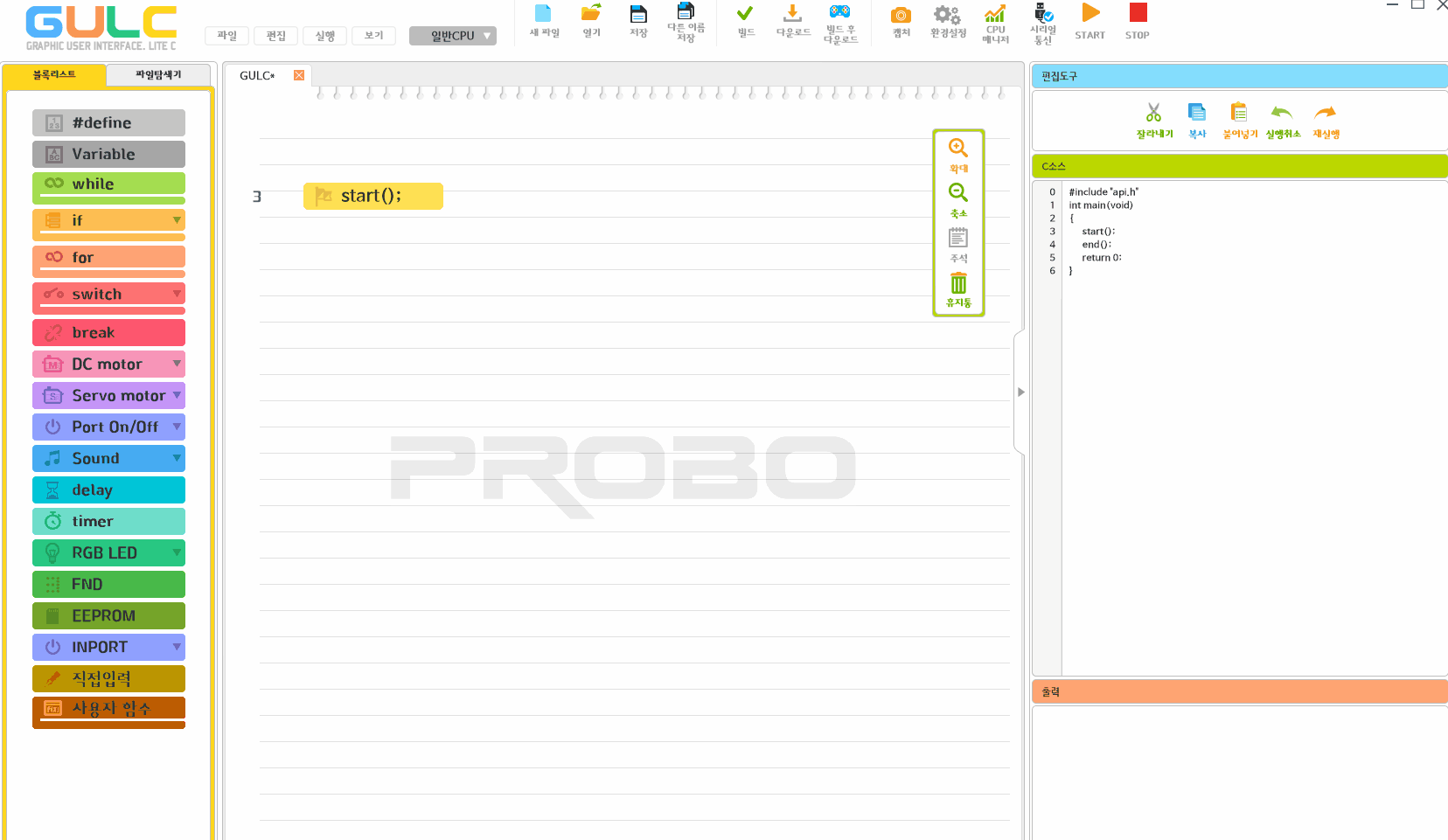Paste with the 붙여넣기 clipboard icon
This screenshot has height=840, width=1448.
coord(1239,121)
